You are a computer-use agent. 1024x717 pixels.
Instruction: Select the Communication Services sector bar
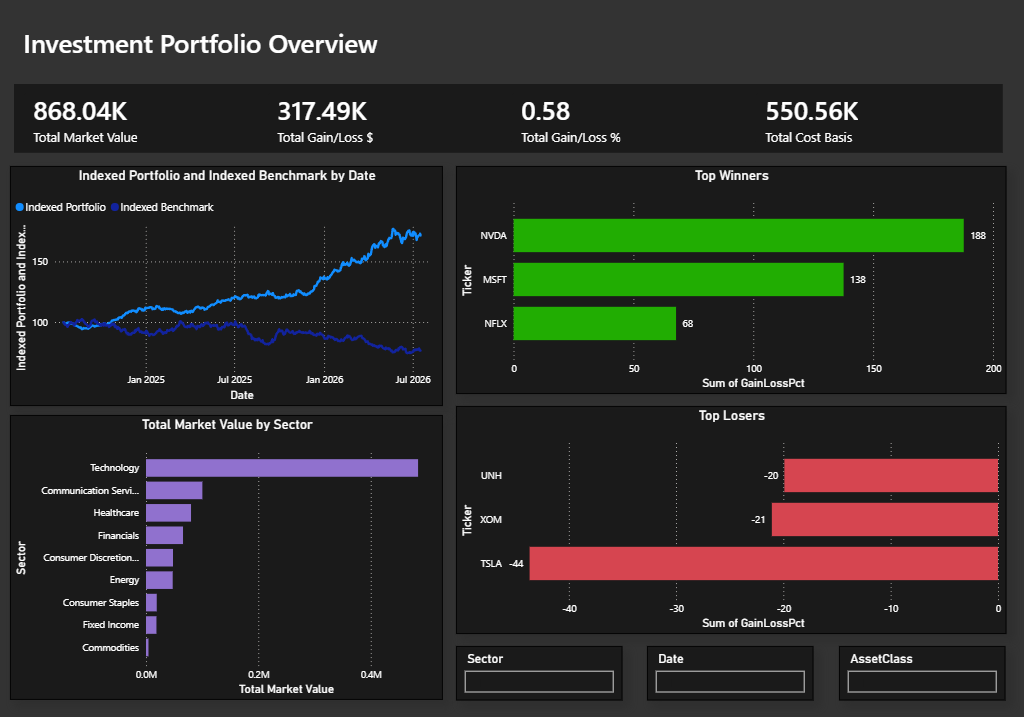[x=174, y=490]
